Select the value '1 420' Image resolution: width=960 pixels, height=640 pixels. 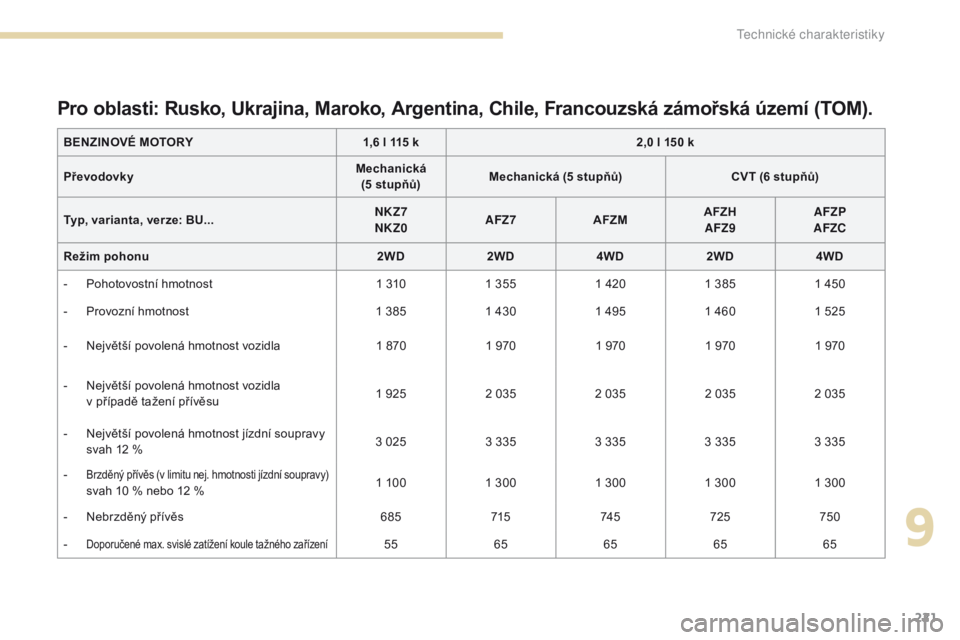(610, 284)
